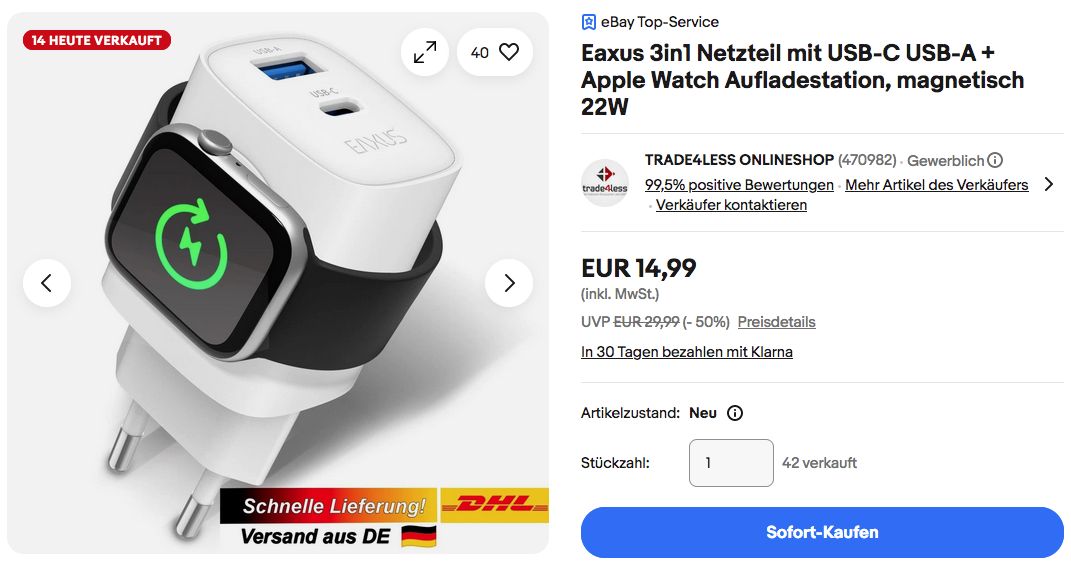This screenshot has height=563, width=1071.
Task: Click the Sofort-Kaufen button
Action: [x=822, y=532]
